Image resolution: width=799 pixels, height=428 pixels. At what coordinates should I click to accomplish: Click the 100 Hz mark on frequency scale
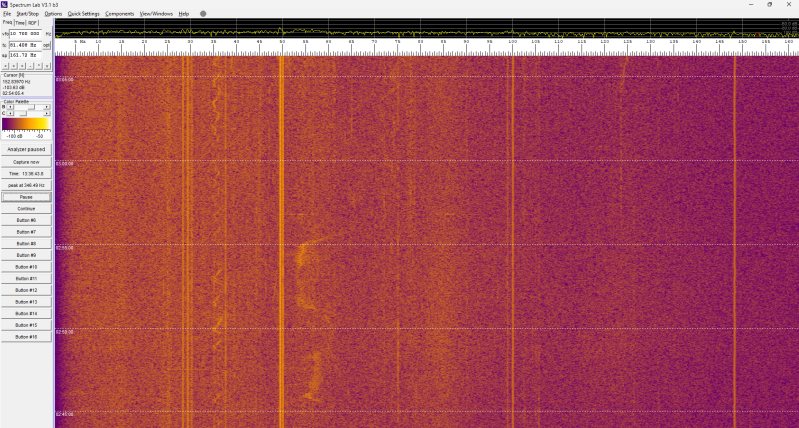coord(512,42)
